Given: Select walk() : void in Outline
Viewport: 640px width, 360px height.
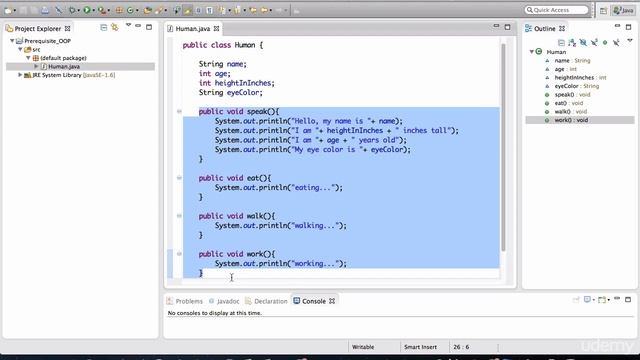Looking at the screenshot, I should point(570,112).
